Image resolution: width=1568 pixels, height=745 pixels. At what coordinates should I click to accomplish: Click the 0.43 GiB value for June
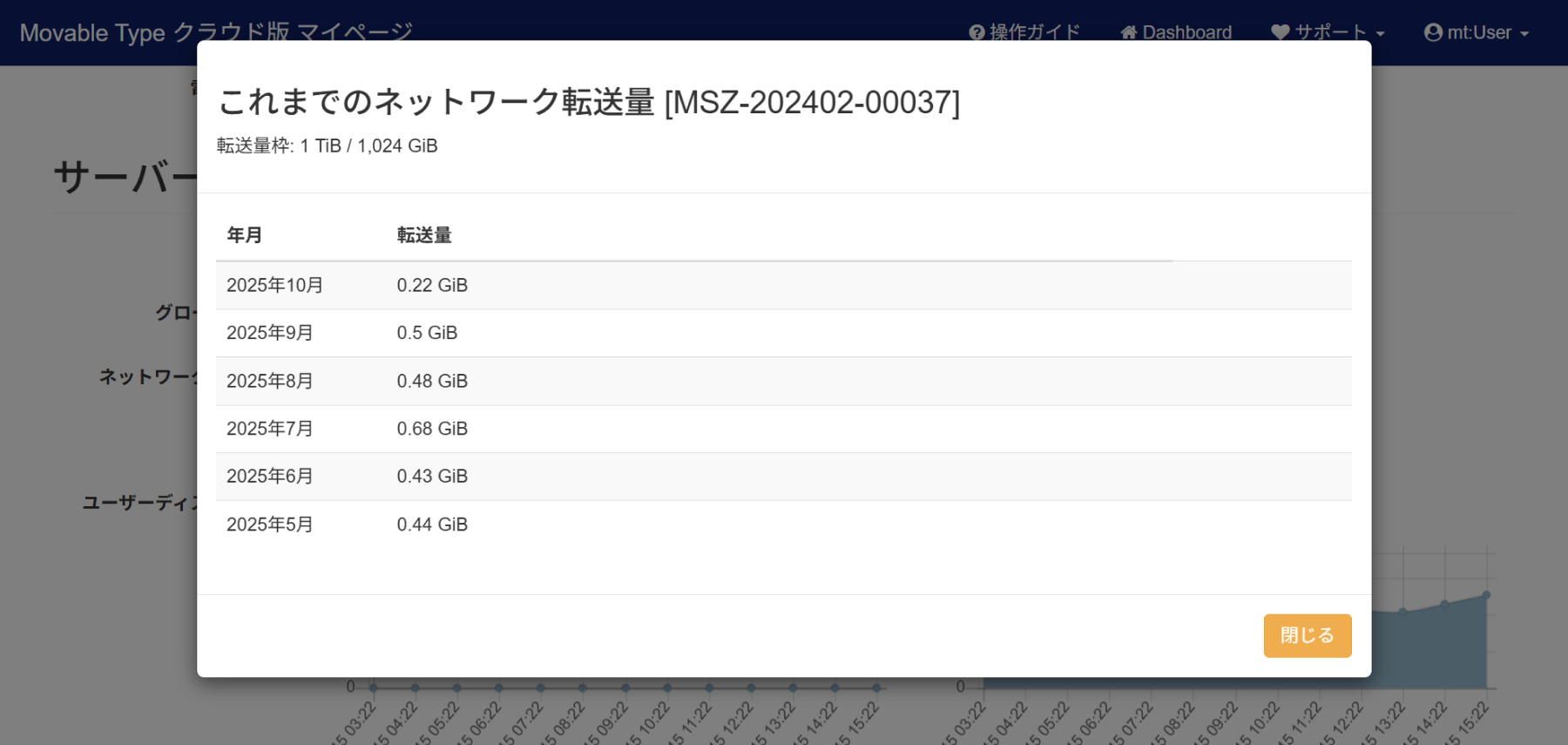432,477
